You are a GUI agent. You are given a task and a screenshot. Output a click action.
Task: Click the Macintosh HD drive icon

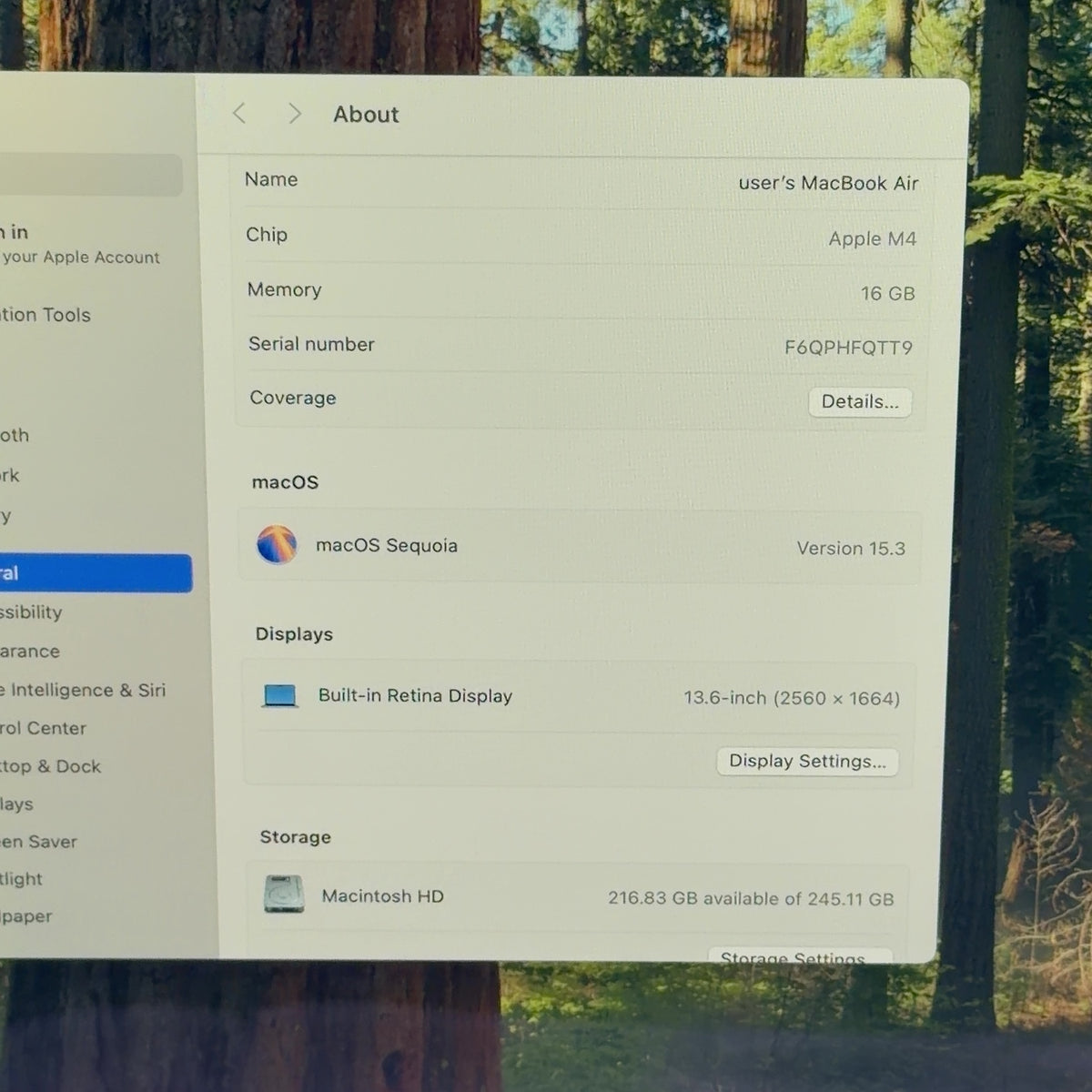point(283,895)
